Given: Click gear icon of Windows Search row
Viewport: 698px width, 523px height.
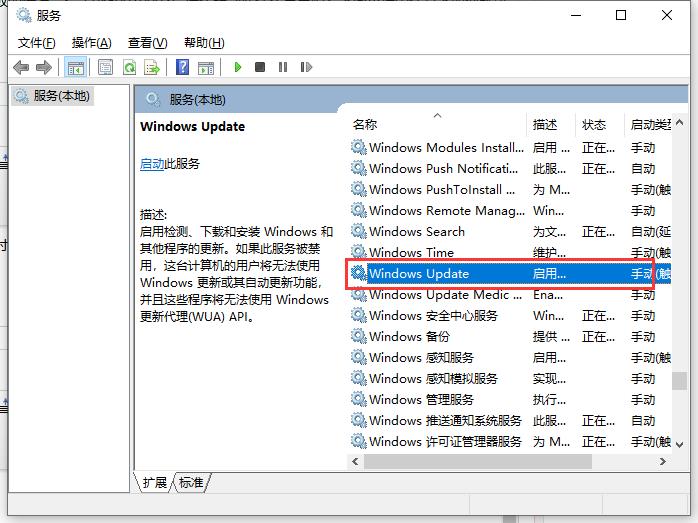Looking at the screenshot, I should coord(359,231).
